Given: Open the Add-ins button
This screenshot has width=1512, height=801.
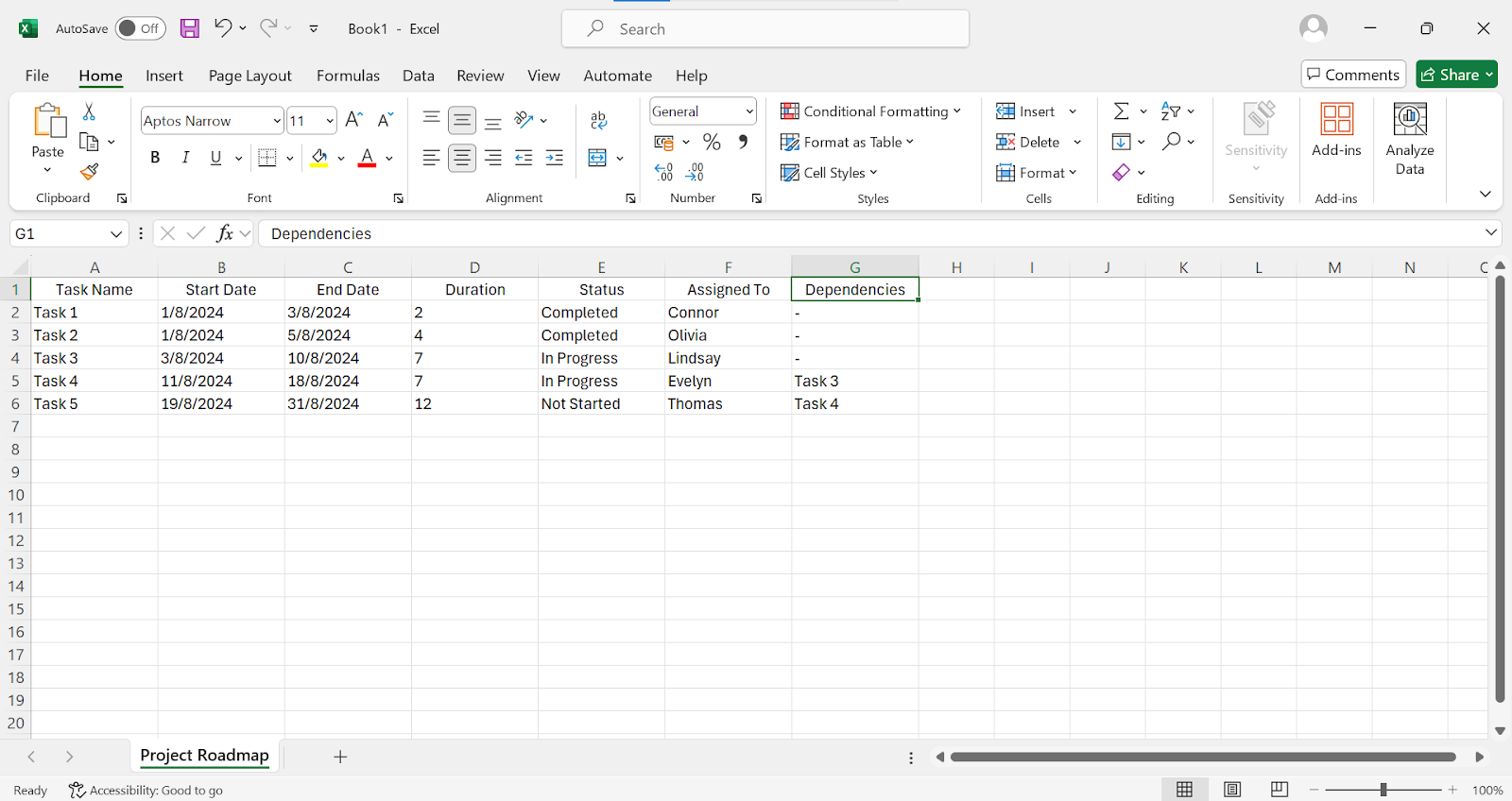Looking at the screenshot, I should pos(1336,129).
